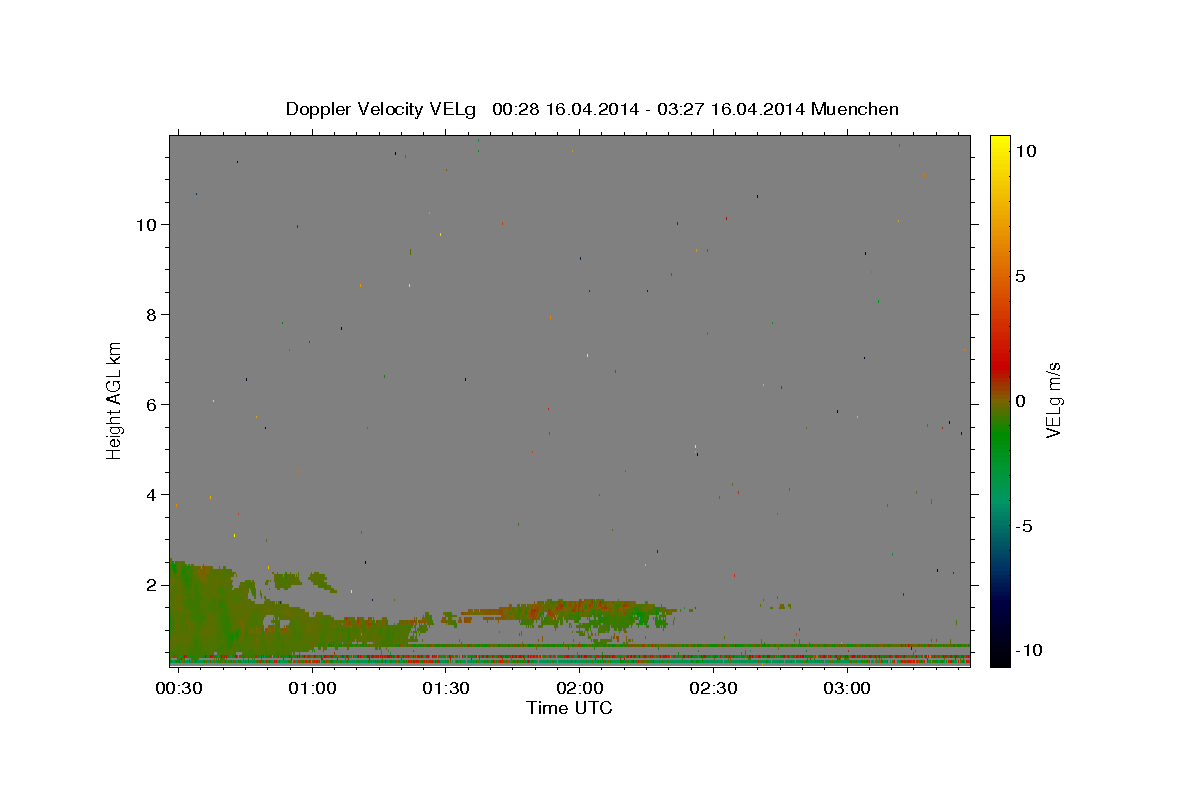Click the 01:00 time tick label
Viewport: 1200px width, 800px height.
[x=312, y=689]
